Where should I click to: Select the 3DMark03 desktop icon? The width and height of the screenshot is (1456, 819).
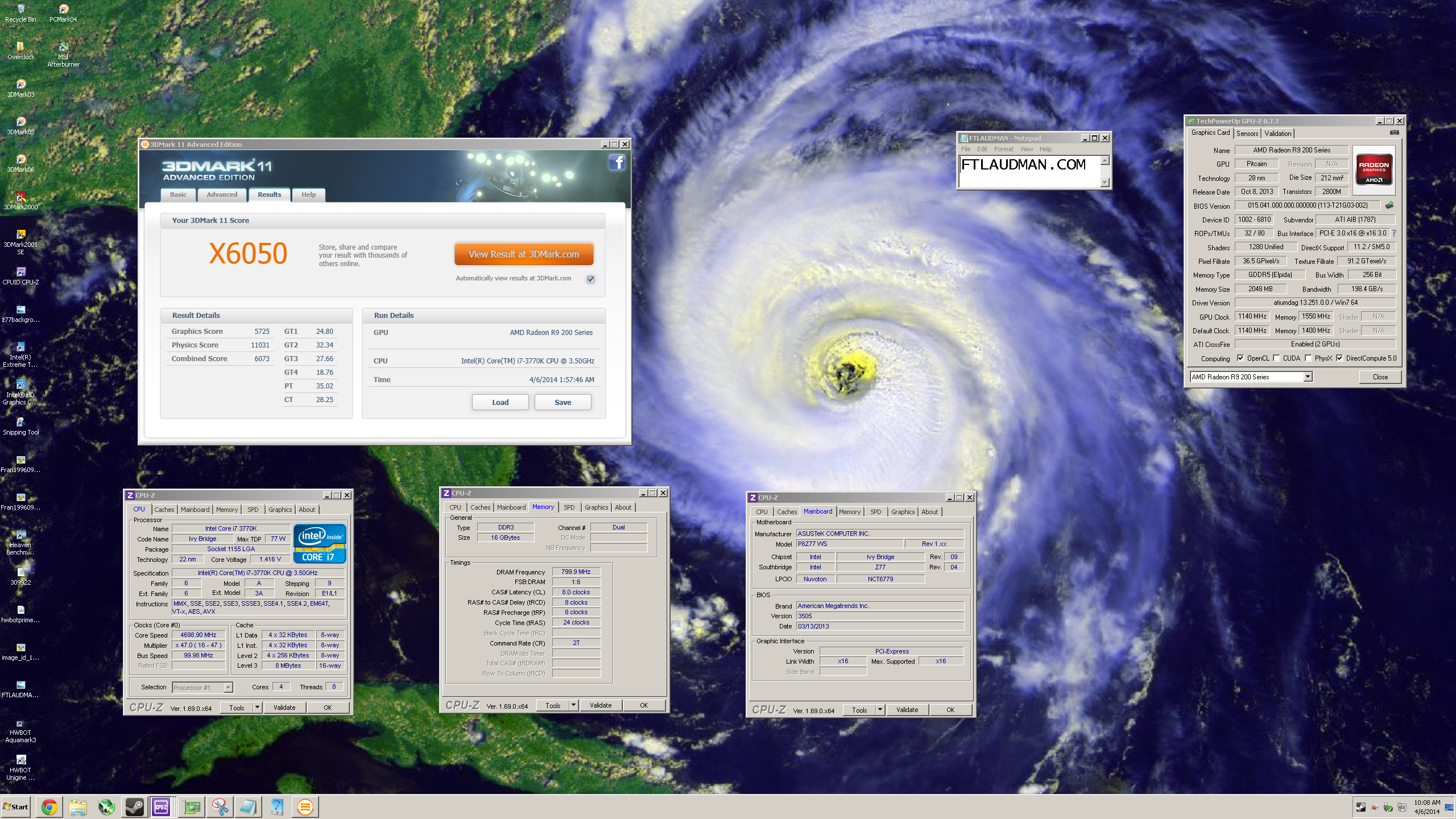[20, 88]
